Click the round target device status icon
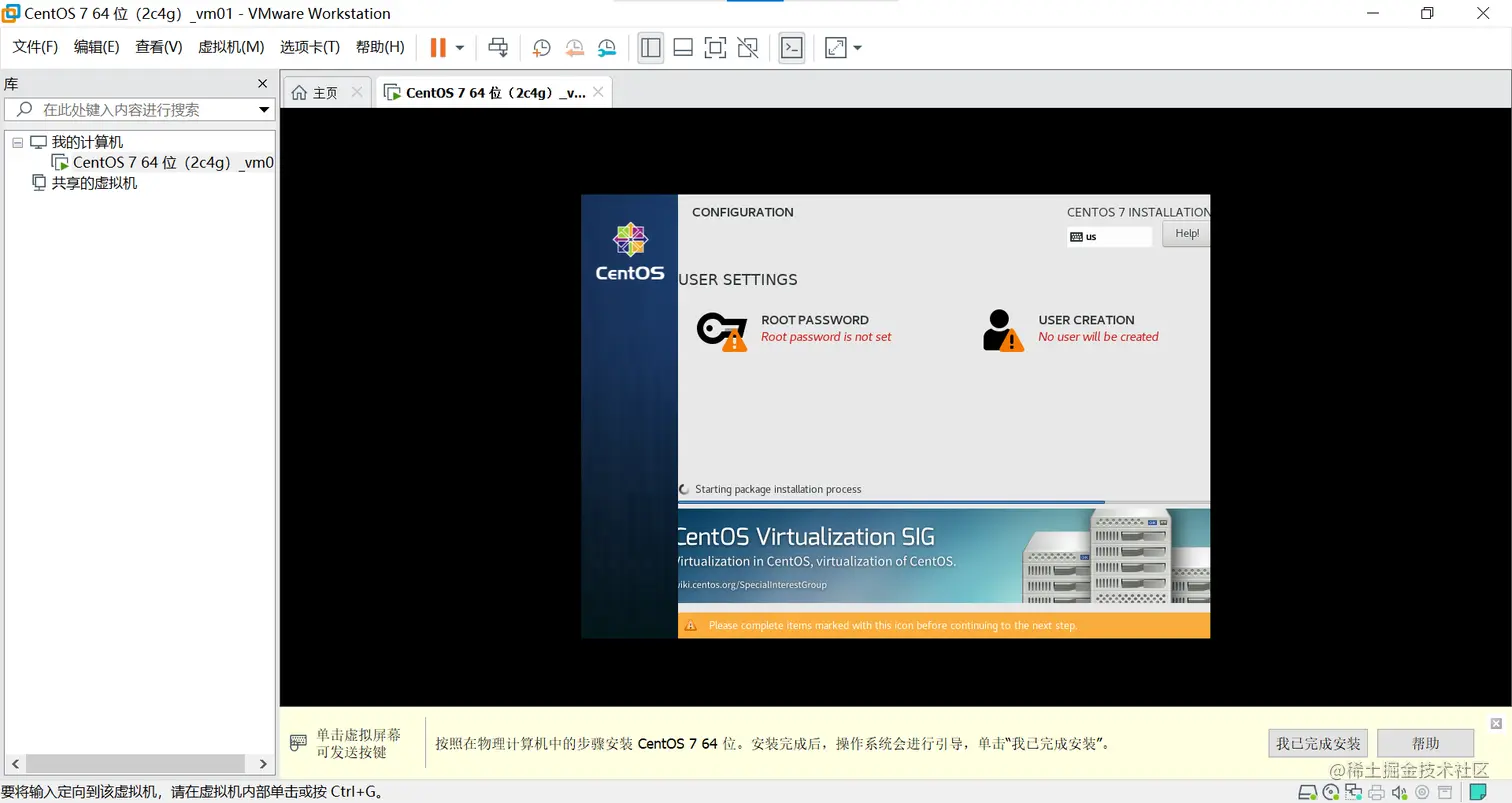1512x803 pixels. click(x=1422, y=793)
